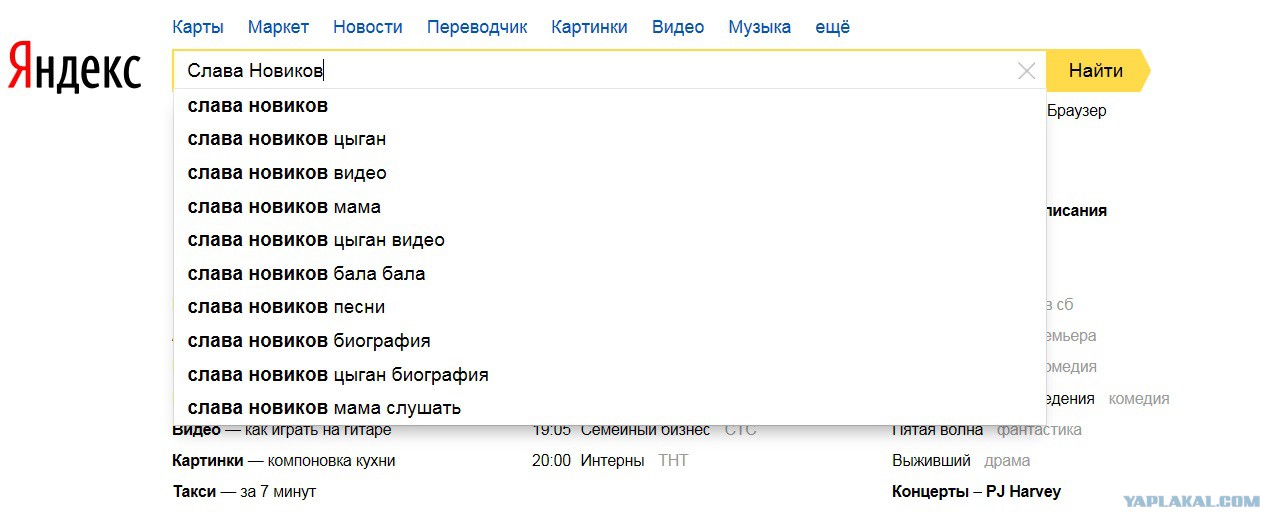
Task: Choose the suggestion ending in just 'цыган'
Action: click(x=610, y=139)
